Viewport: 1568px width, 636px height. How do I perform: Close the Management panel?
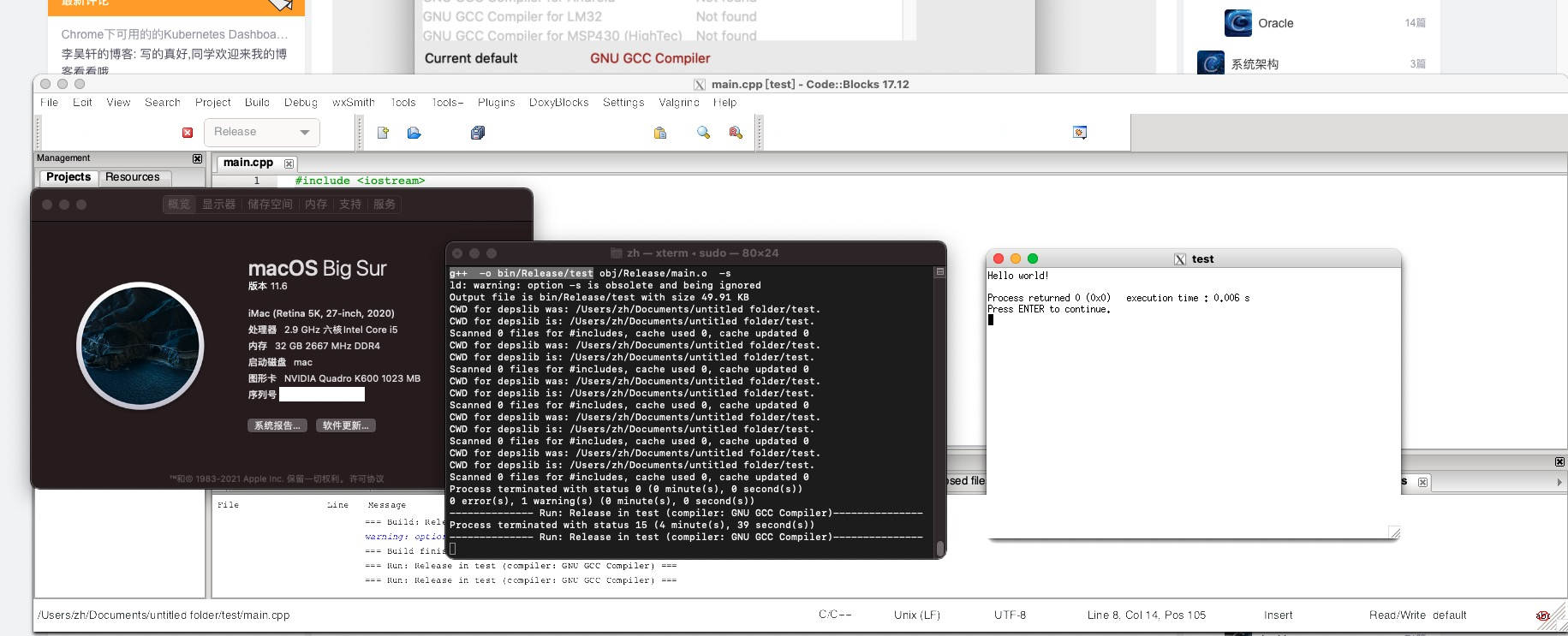(198, 158)
